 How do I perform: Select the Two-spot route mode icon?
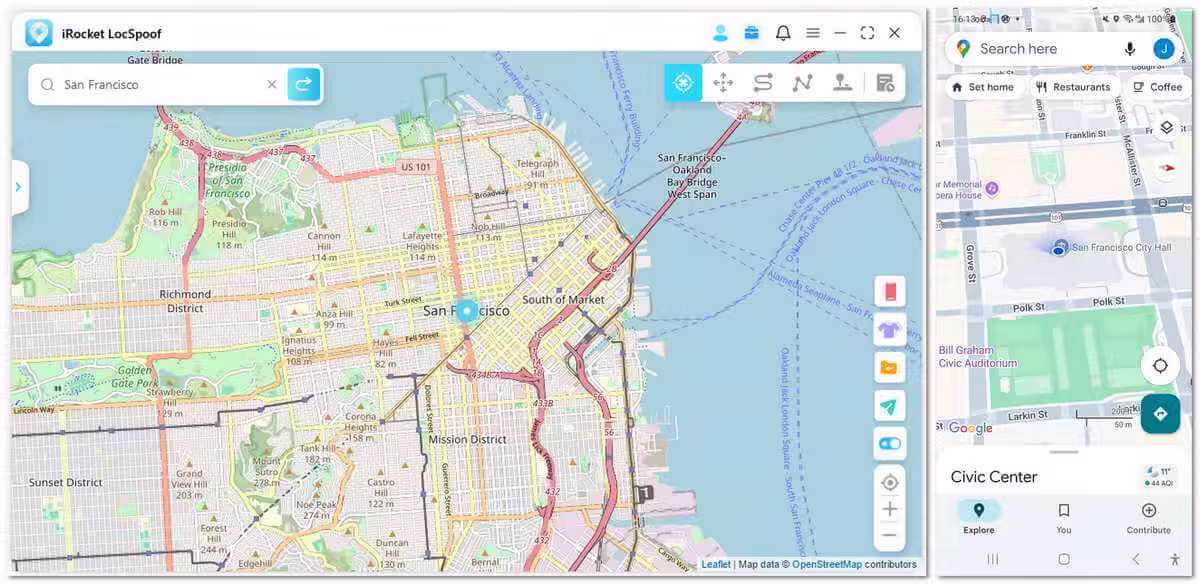point(763,83)
